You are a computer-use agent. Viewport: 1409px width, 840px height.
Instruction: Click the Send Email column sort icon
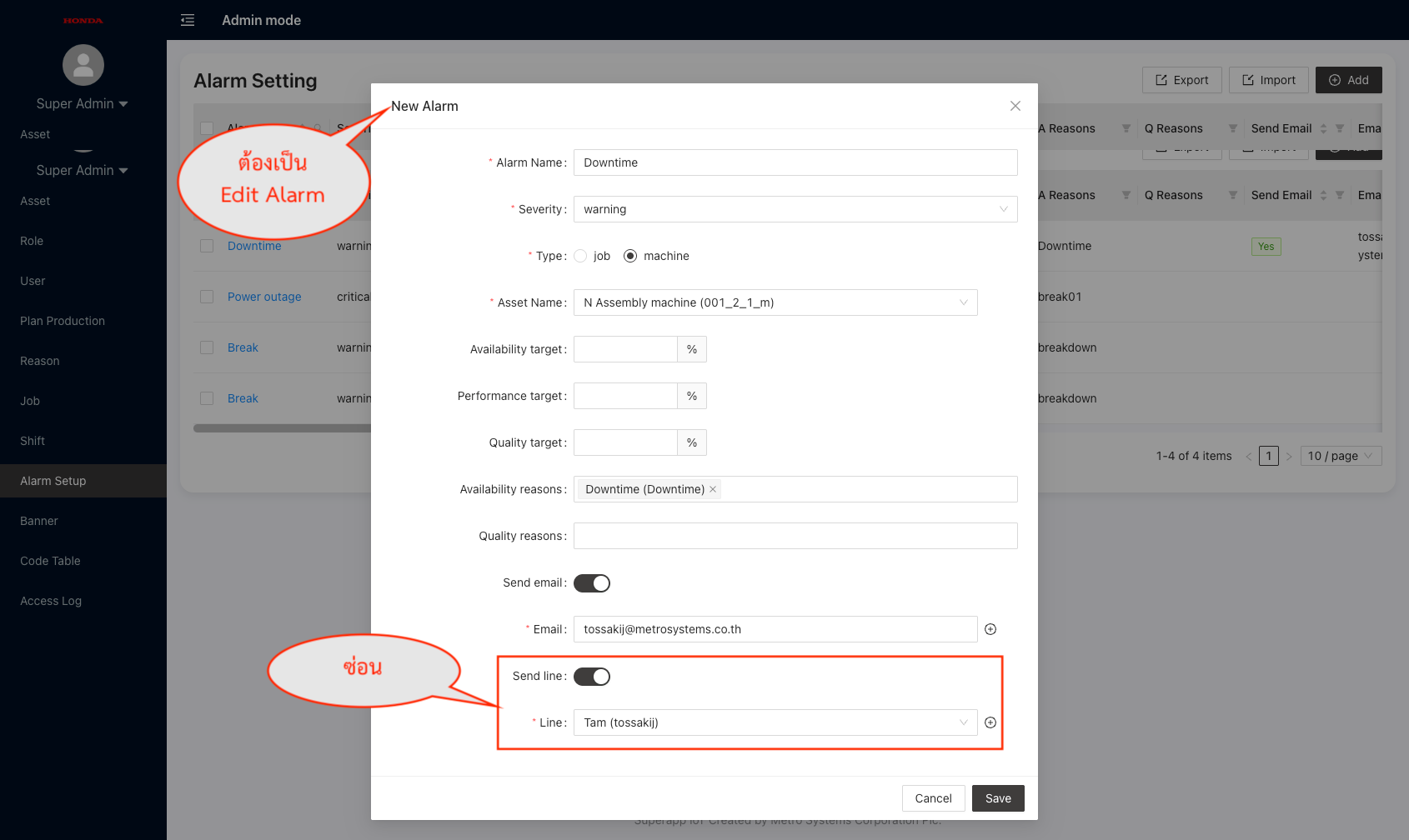[1323, 128]
